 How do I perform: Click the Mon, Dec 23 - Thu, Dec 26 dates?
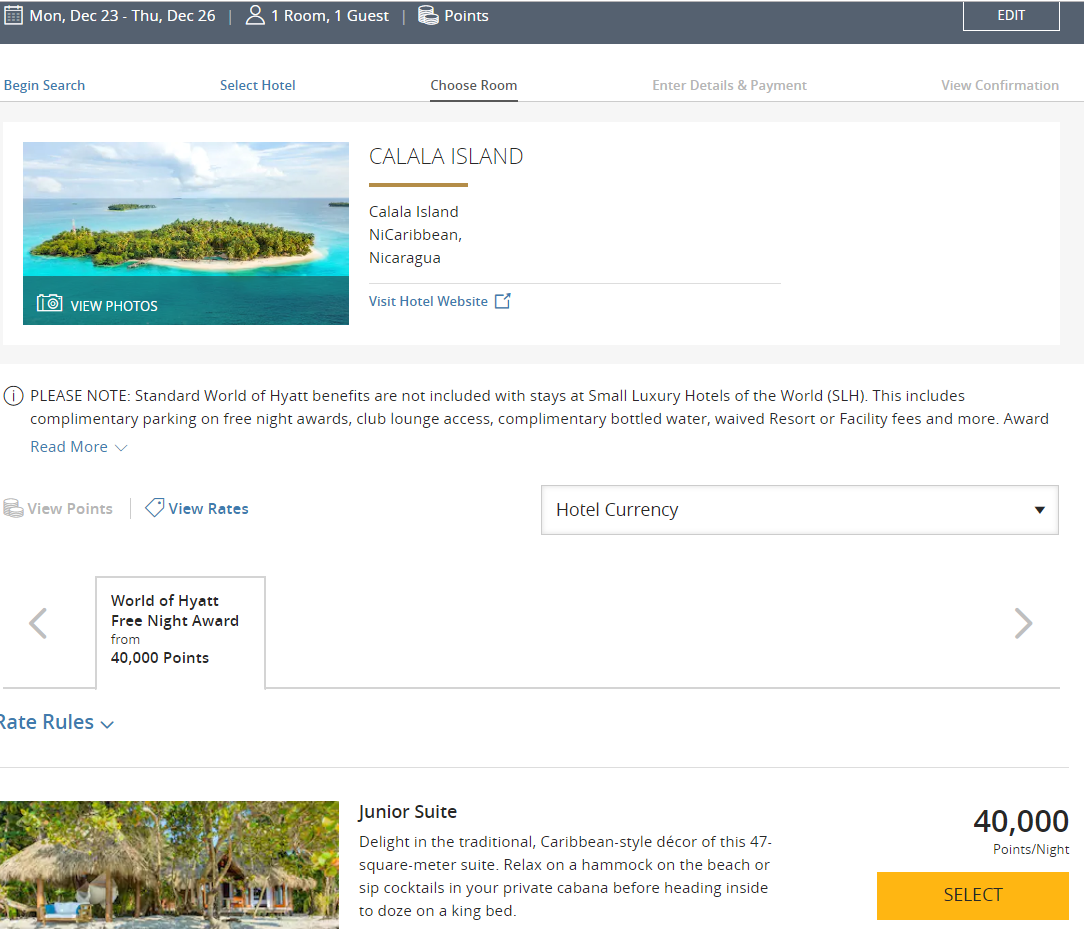(x=122, y=15)
